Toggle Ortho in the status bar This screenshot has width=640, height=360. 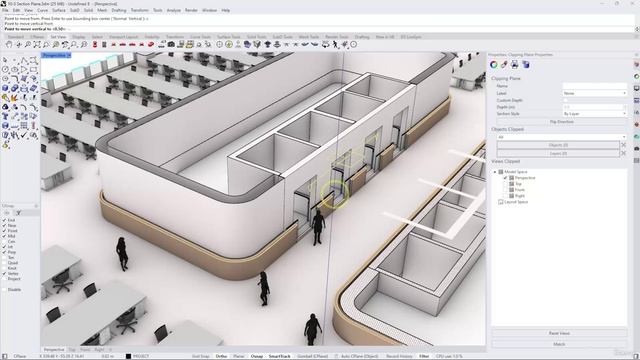(x=221, y=356)
